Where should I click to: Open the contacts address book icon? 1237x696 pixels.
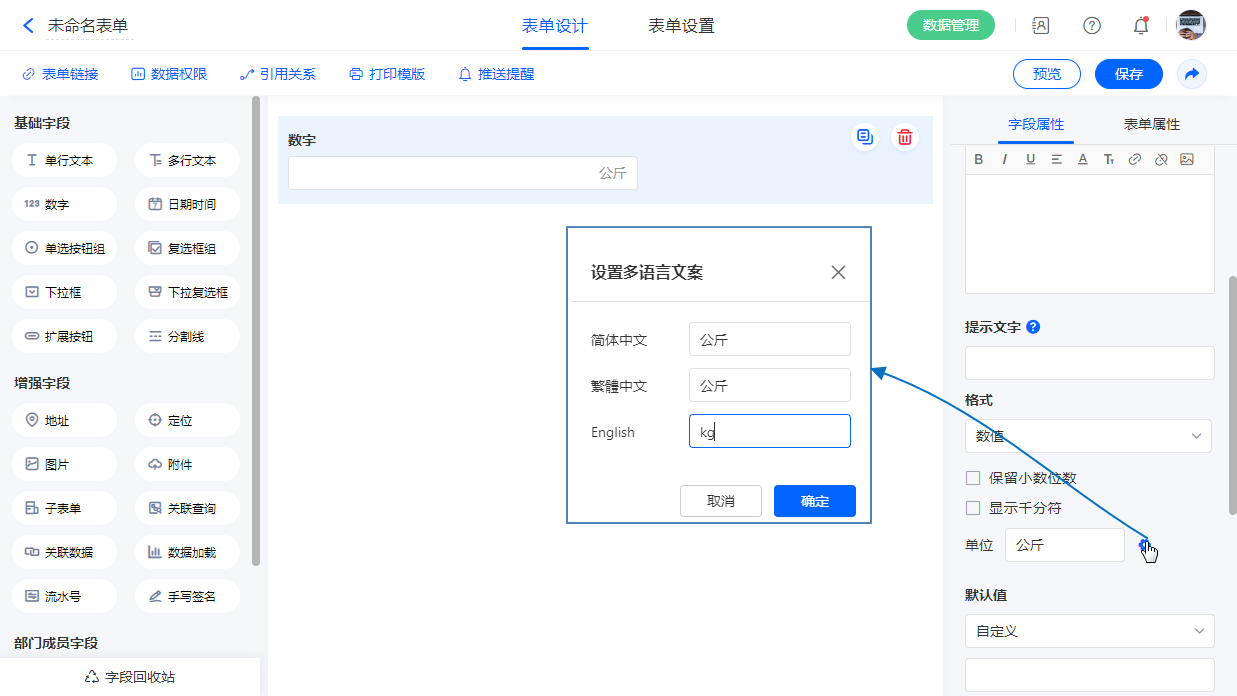(x=1041, y=26)
